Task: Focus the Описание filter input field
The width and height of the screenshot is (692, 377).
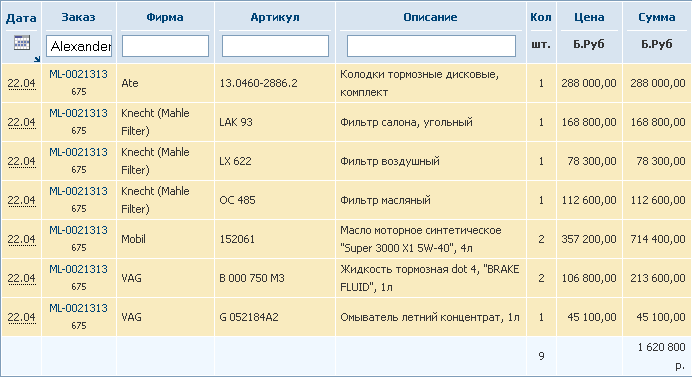Action: click(x=431, y=46)
